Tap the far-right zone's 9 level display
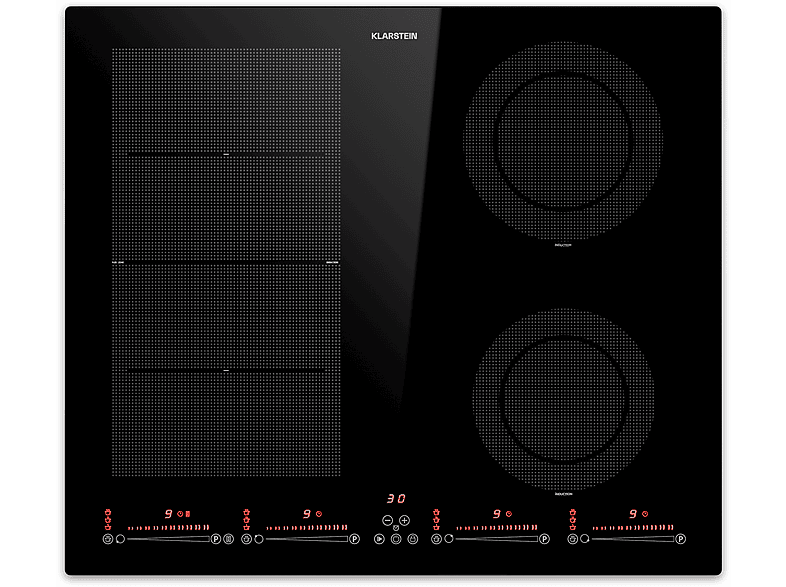786x587 pixels. pyautogui.click(x=633, y=514)
